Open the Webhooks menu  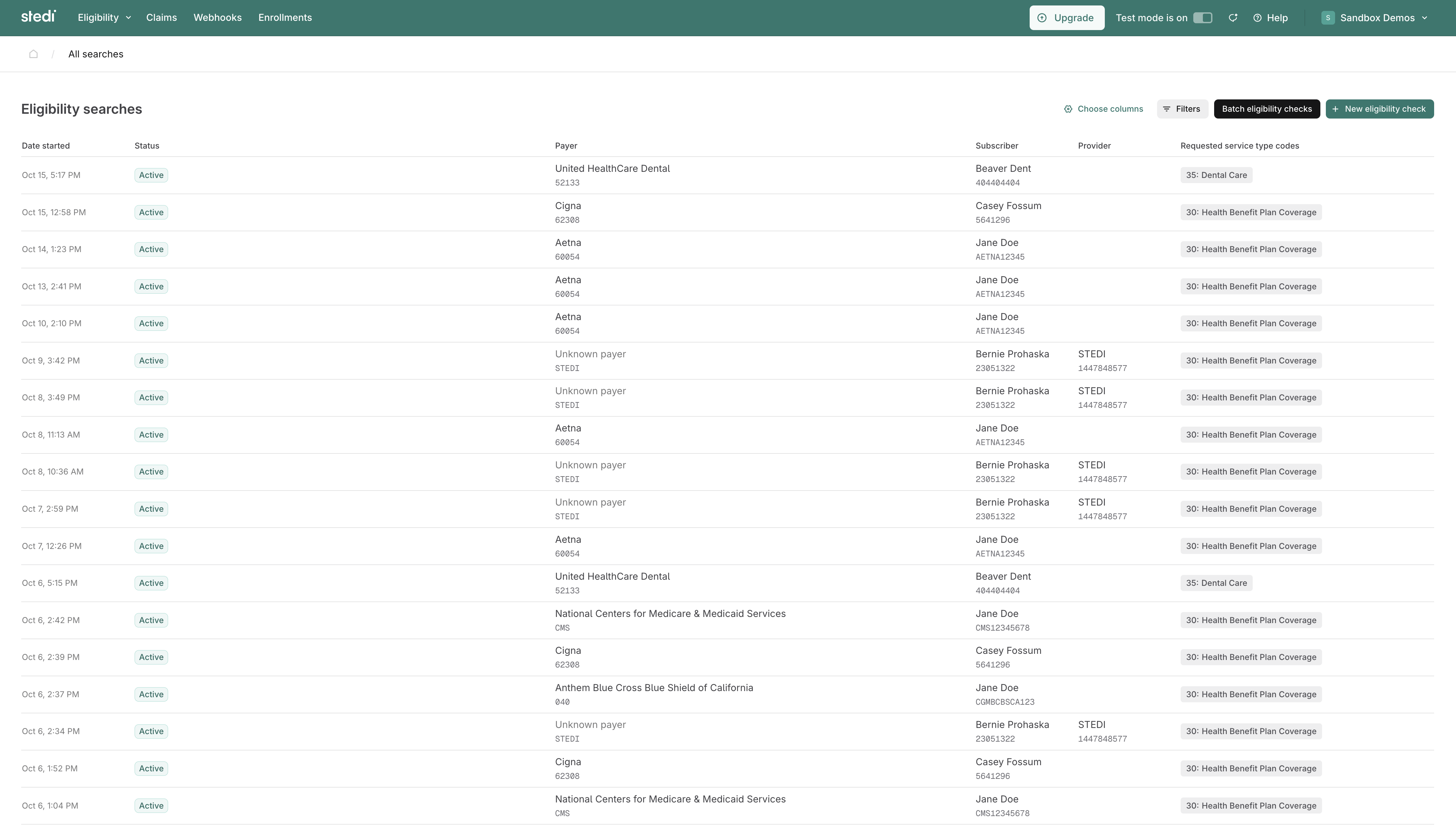(x=217, y=17)
